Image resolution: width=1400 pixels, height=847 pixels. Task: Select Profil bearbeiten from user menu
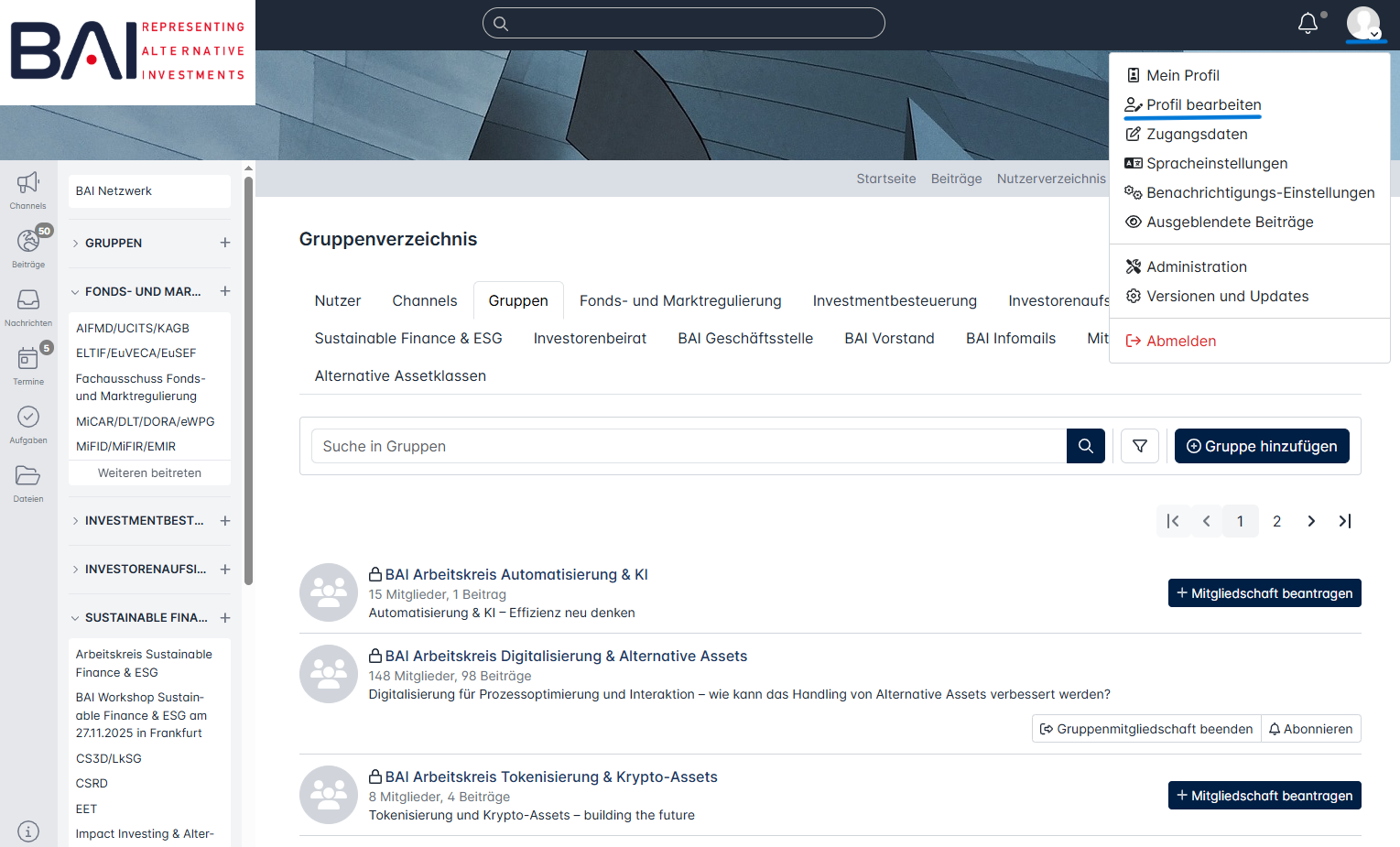coord(1203,104)
